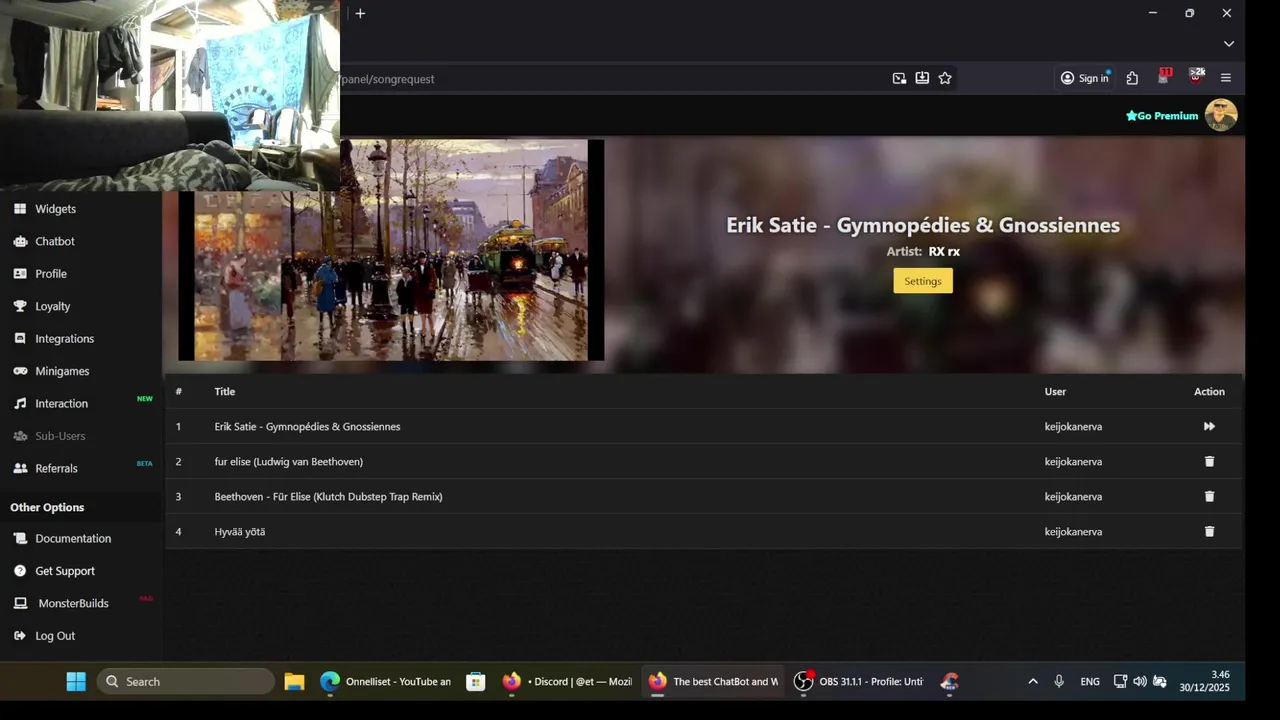The width and height of the screenshot is (1280, 720).
Task: Click the Go Premium link
Action: tap(1162, 116)
